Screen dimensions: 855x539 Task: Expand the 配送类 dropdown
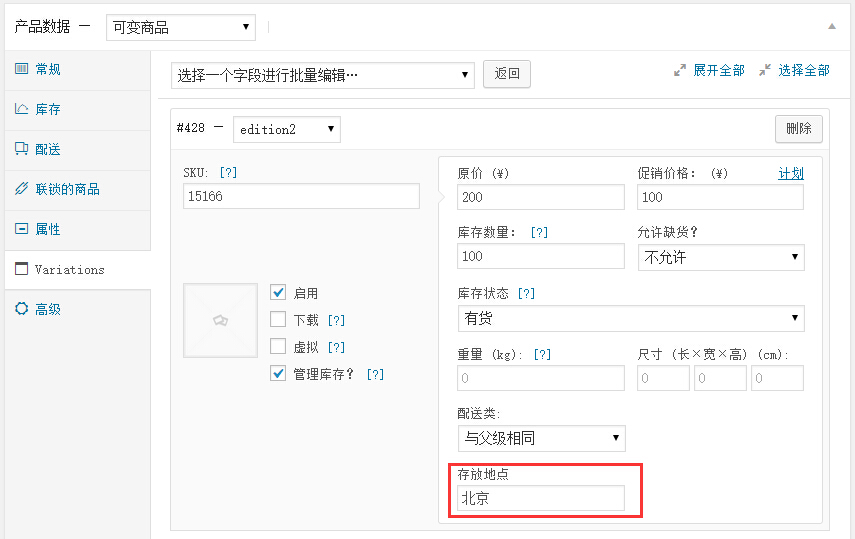[541, 438]
